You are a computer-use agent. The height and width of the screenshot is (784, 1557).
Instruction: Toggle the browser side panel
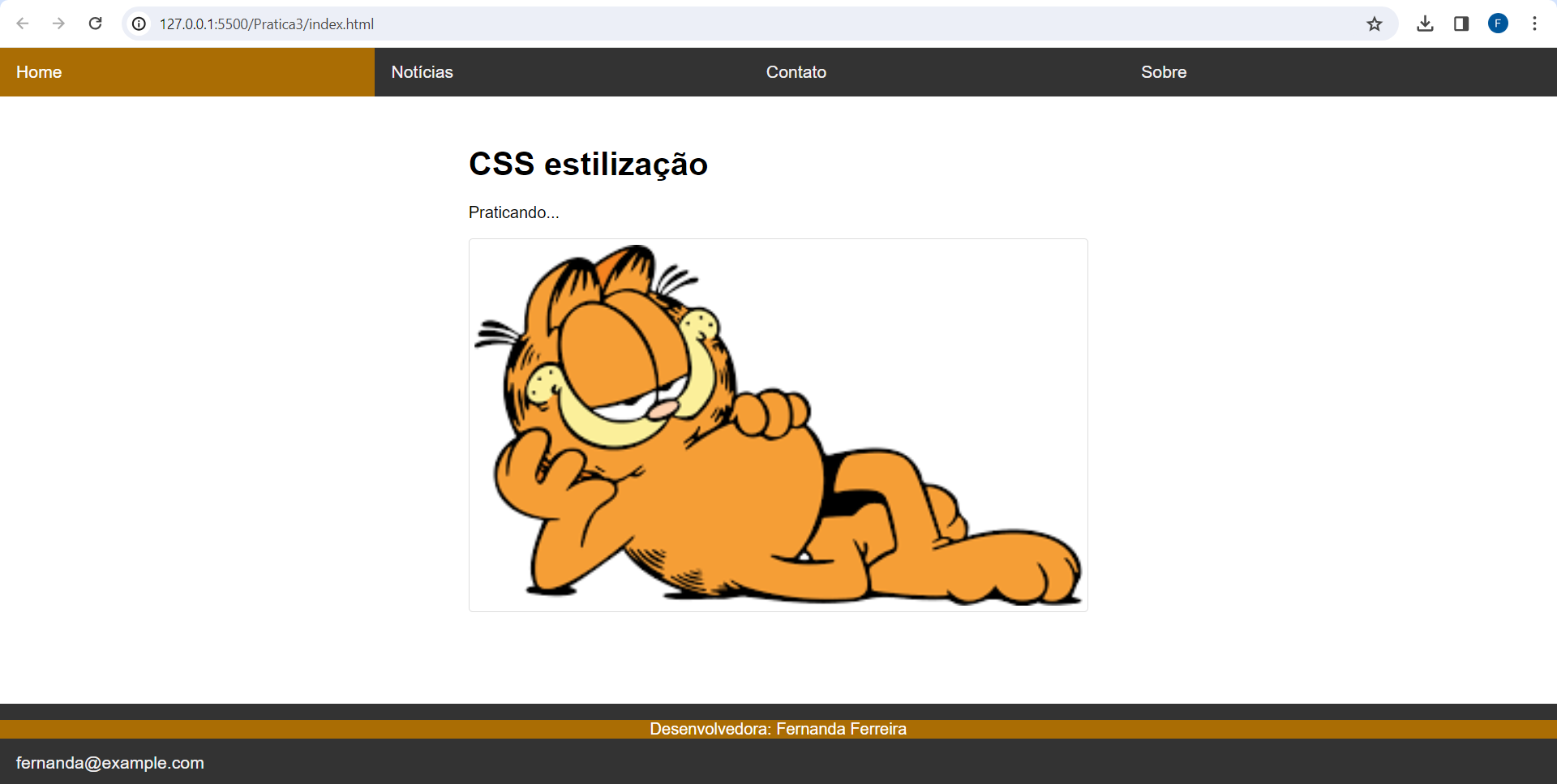1461,24
